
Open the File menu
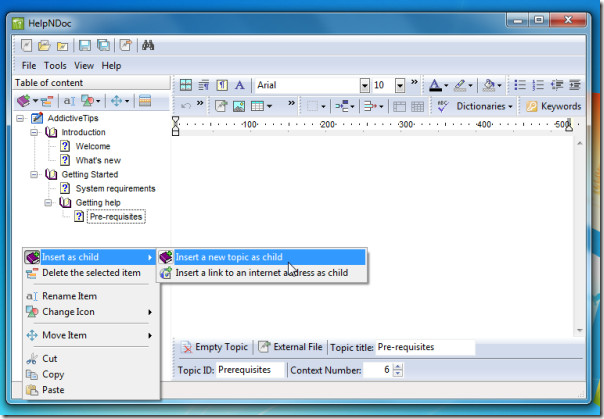pos(29,66)
